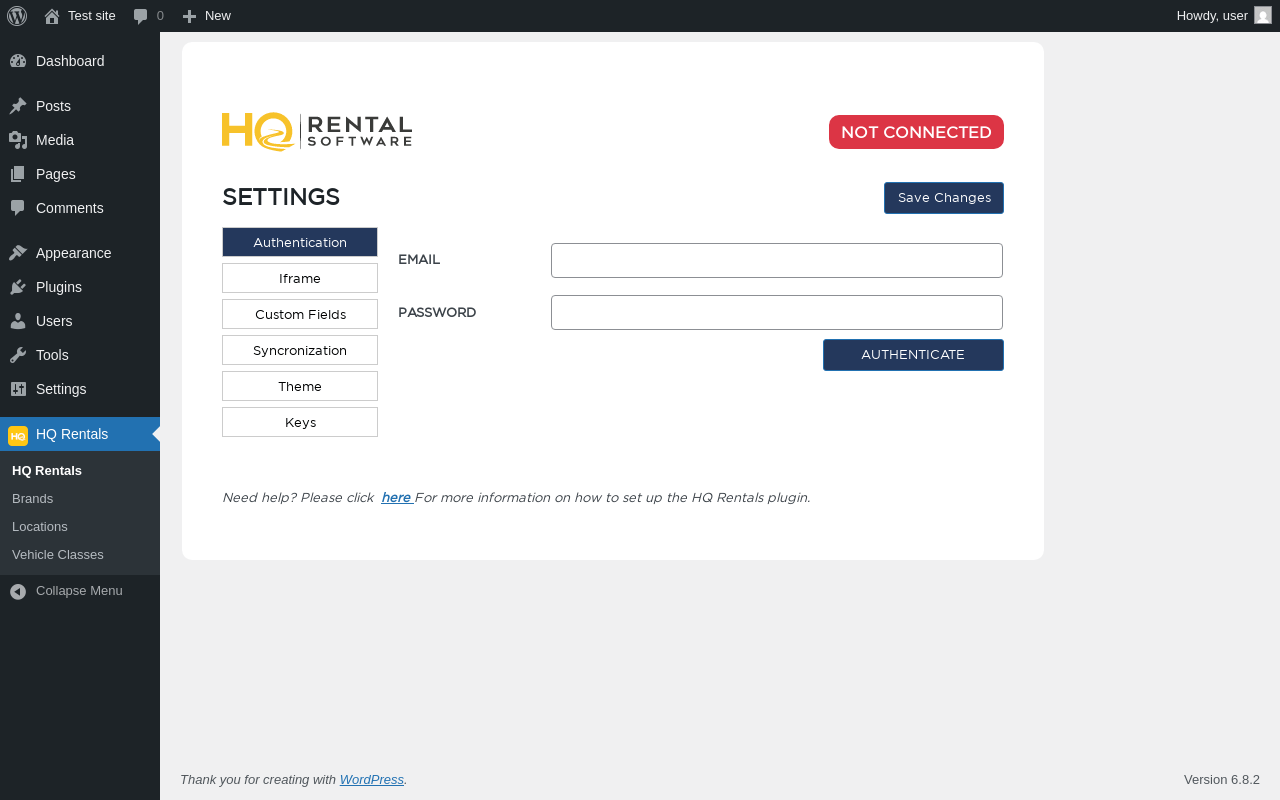
Task: Open the Keys tab
Action: click(300, 422)
